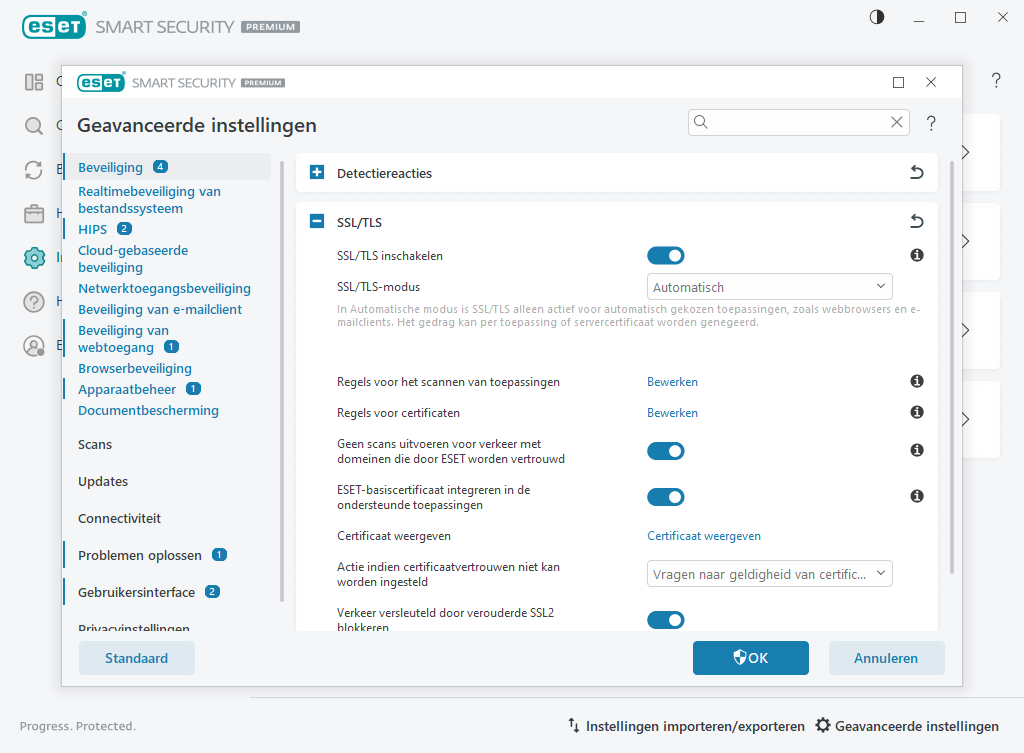
Task: Click the info icon next to SSL/TLS inschakelen
Action: point(916,255)
